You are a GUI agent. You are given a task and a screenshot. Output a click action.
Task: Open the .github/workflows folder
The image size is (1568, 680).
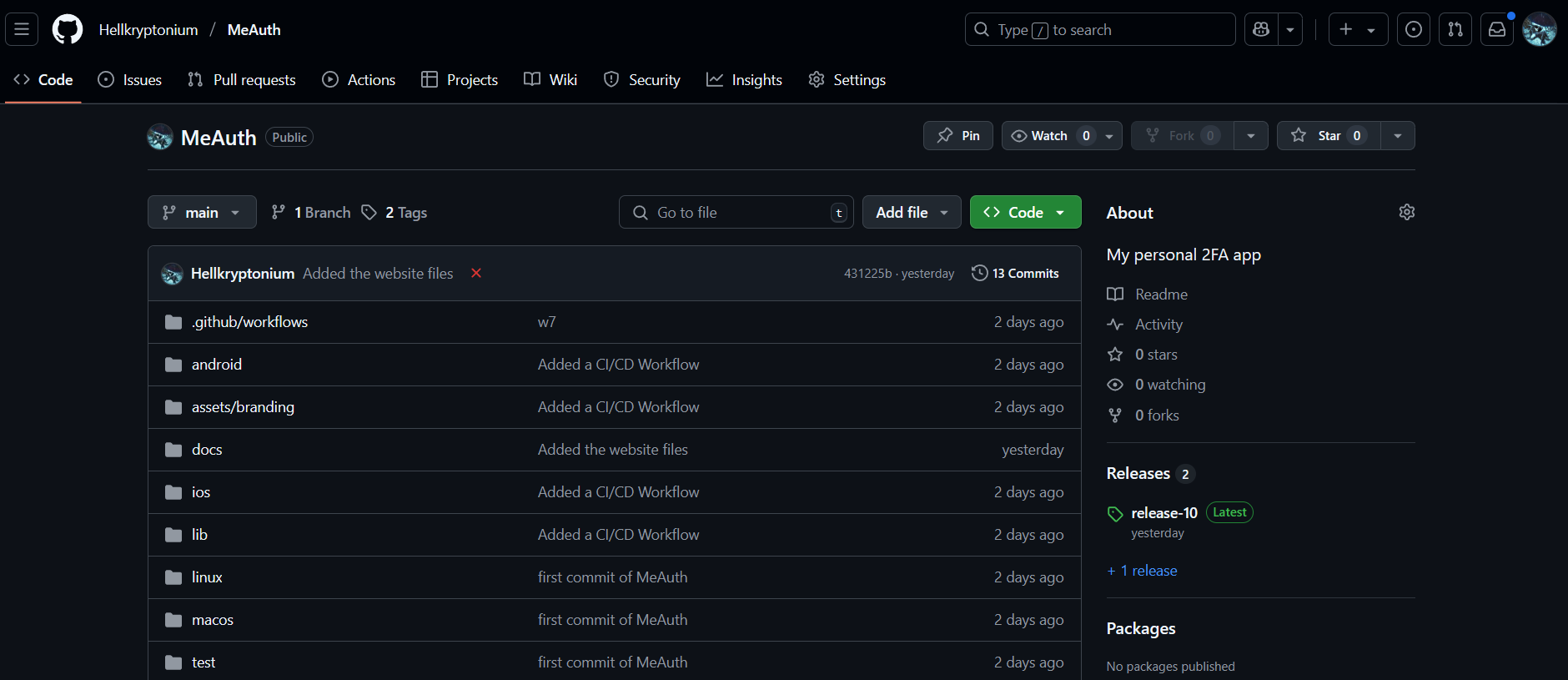tap(249, 321)
